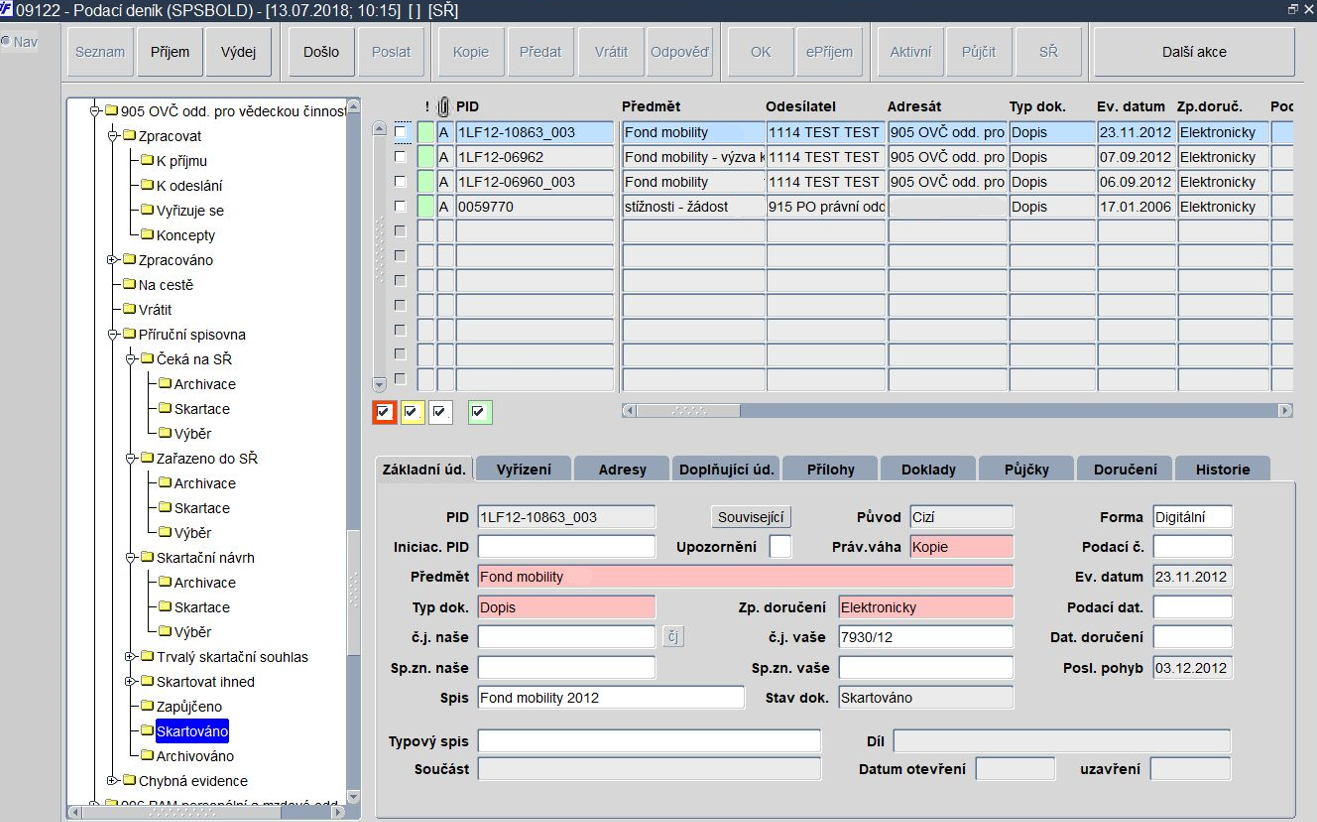
Task: Collapse the Skartační návrh node
Action: [x=131, y=558]
